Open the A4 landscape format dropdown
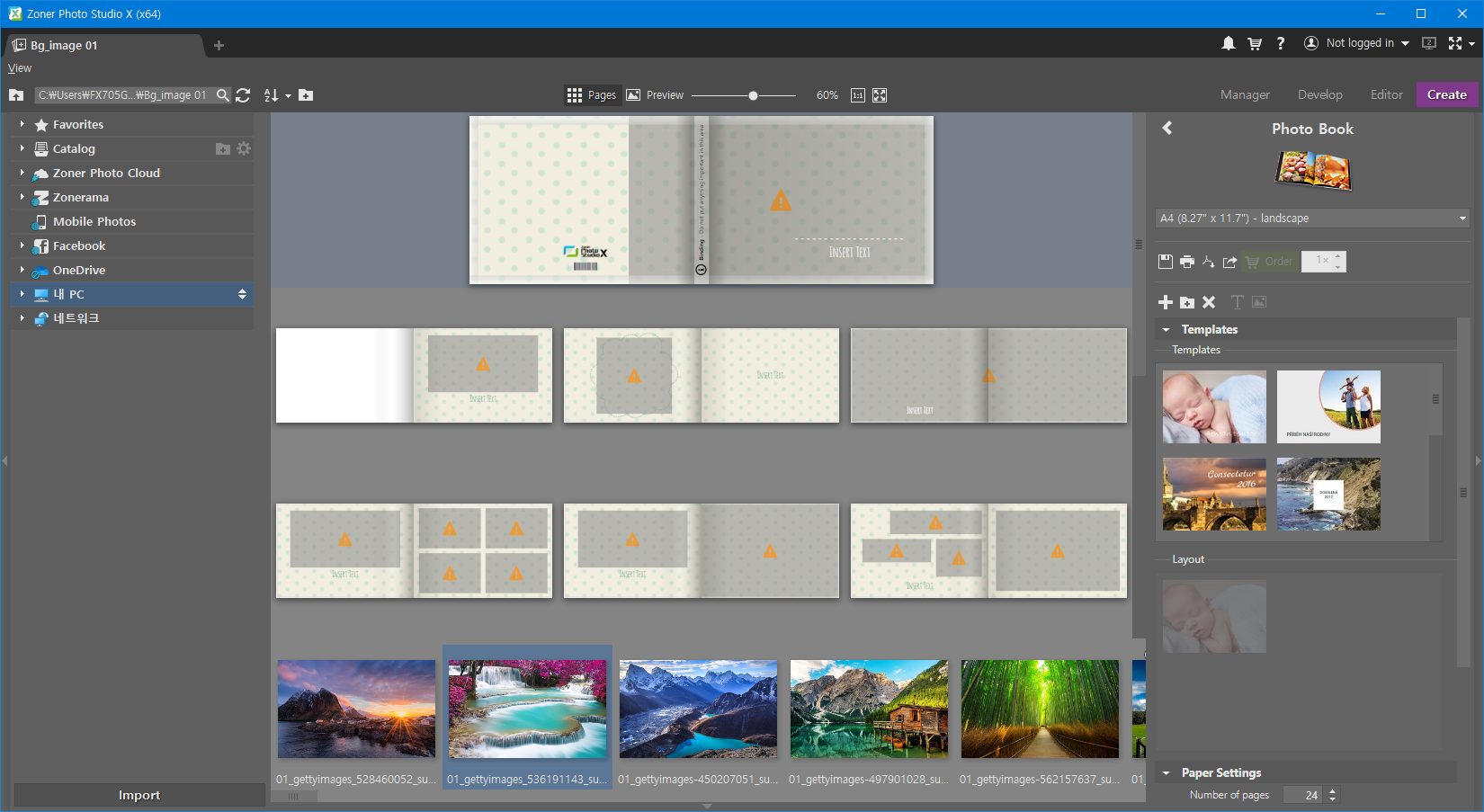 click(1312, 219)
